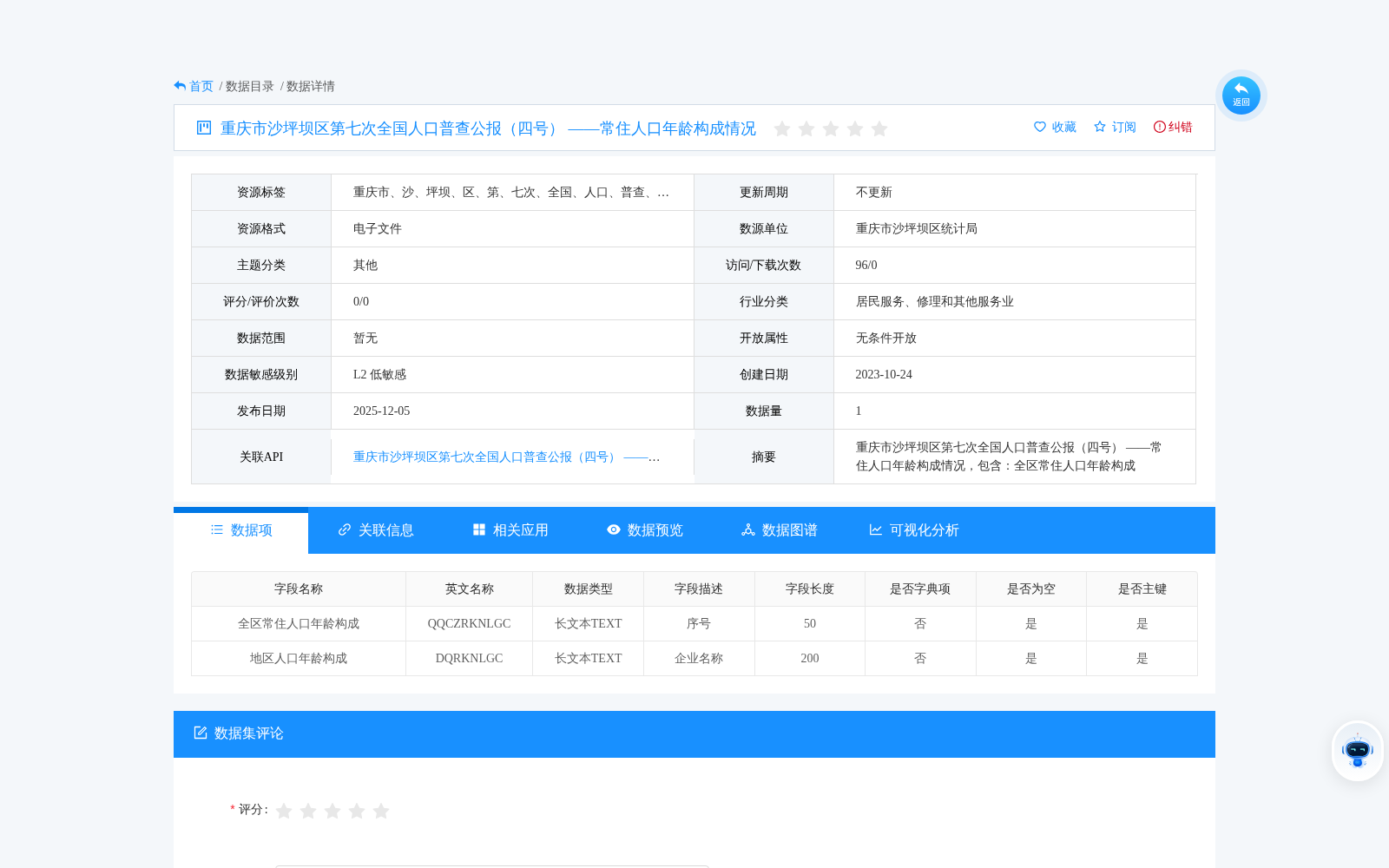1389x868 pixels.
Task: Click the 英文名称 column header
Action: pos(470,589)
